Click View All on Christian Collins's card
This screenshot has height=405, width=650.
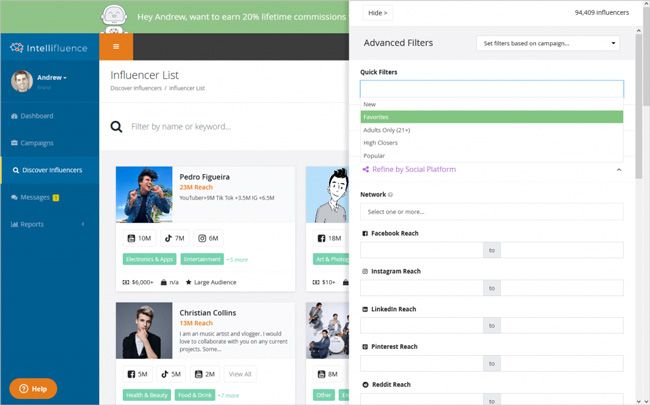tap(240, 374)
